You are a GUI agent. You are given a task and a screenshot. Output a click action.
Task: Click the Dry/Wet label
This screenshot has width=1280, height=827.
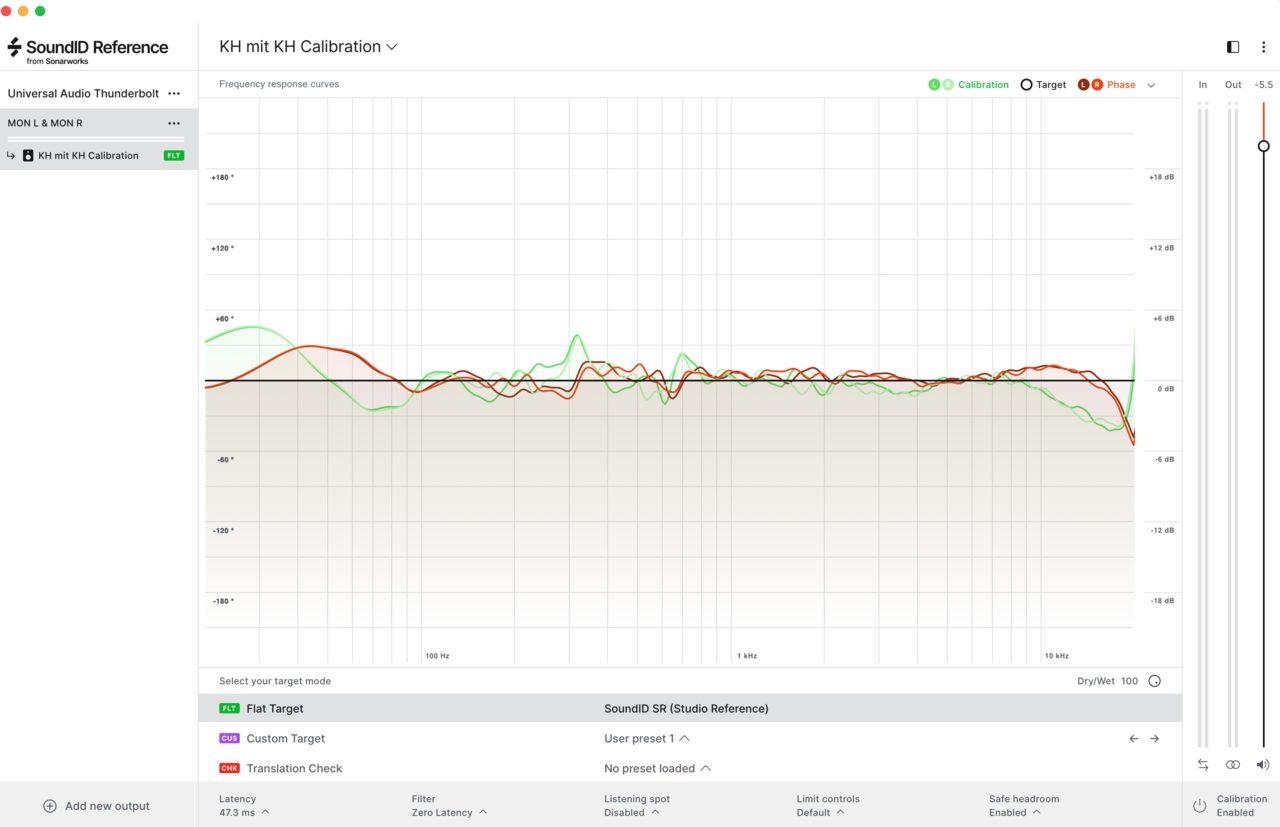click(x=1095, y=681)
